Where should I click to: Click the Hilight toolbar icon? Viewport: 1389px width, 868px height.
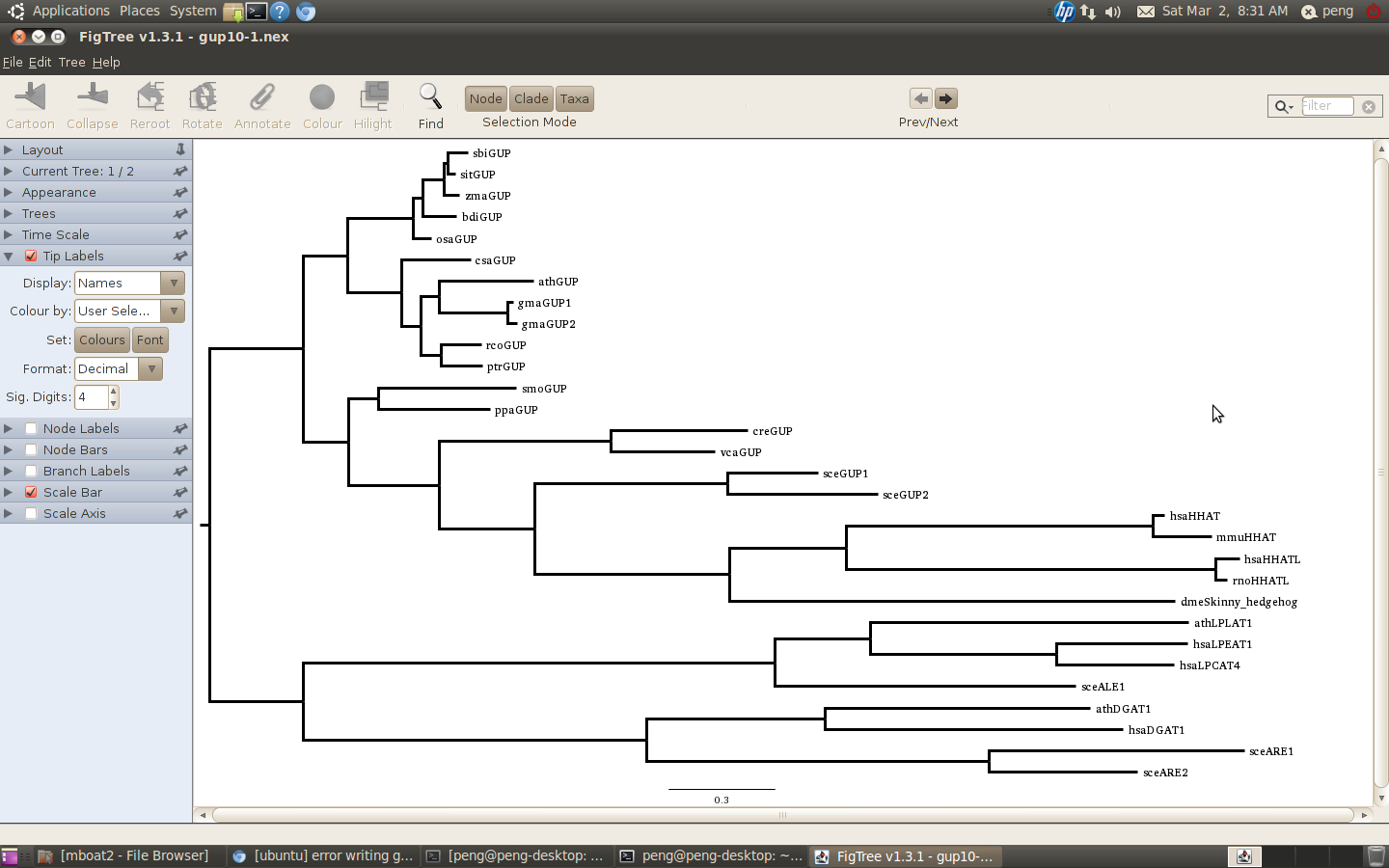(373, 98)
